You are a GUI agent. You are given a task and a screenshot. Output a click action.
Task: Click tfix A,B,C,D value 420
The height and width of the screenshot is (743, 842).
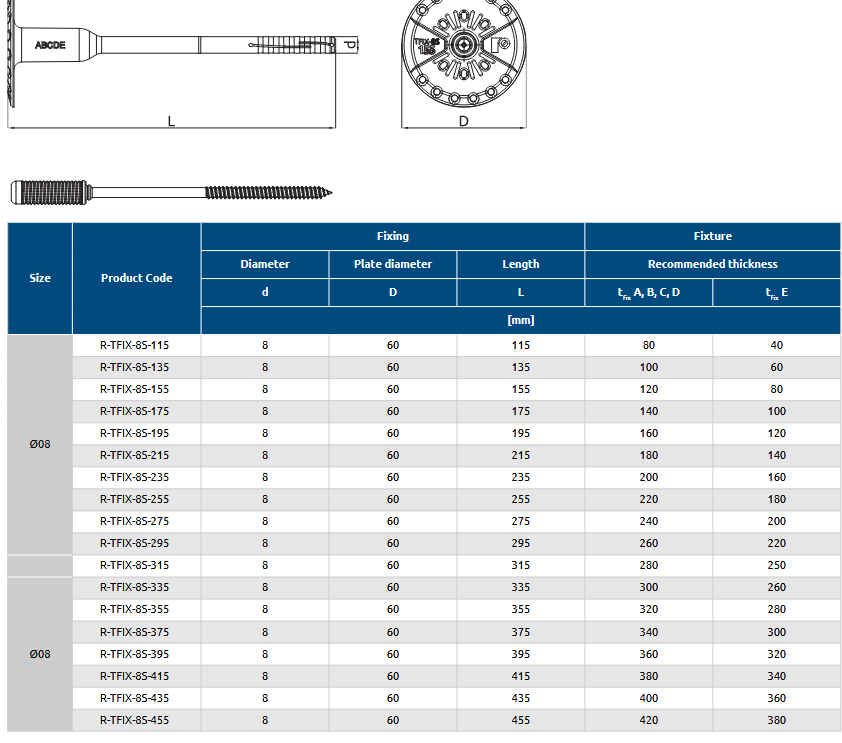[649, 720]
